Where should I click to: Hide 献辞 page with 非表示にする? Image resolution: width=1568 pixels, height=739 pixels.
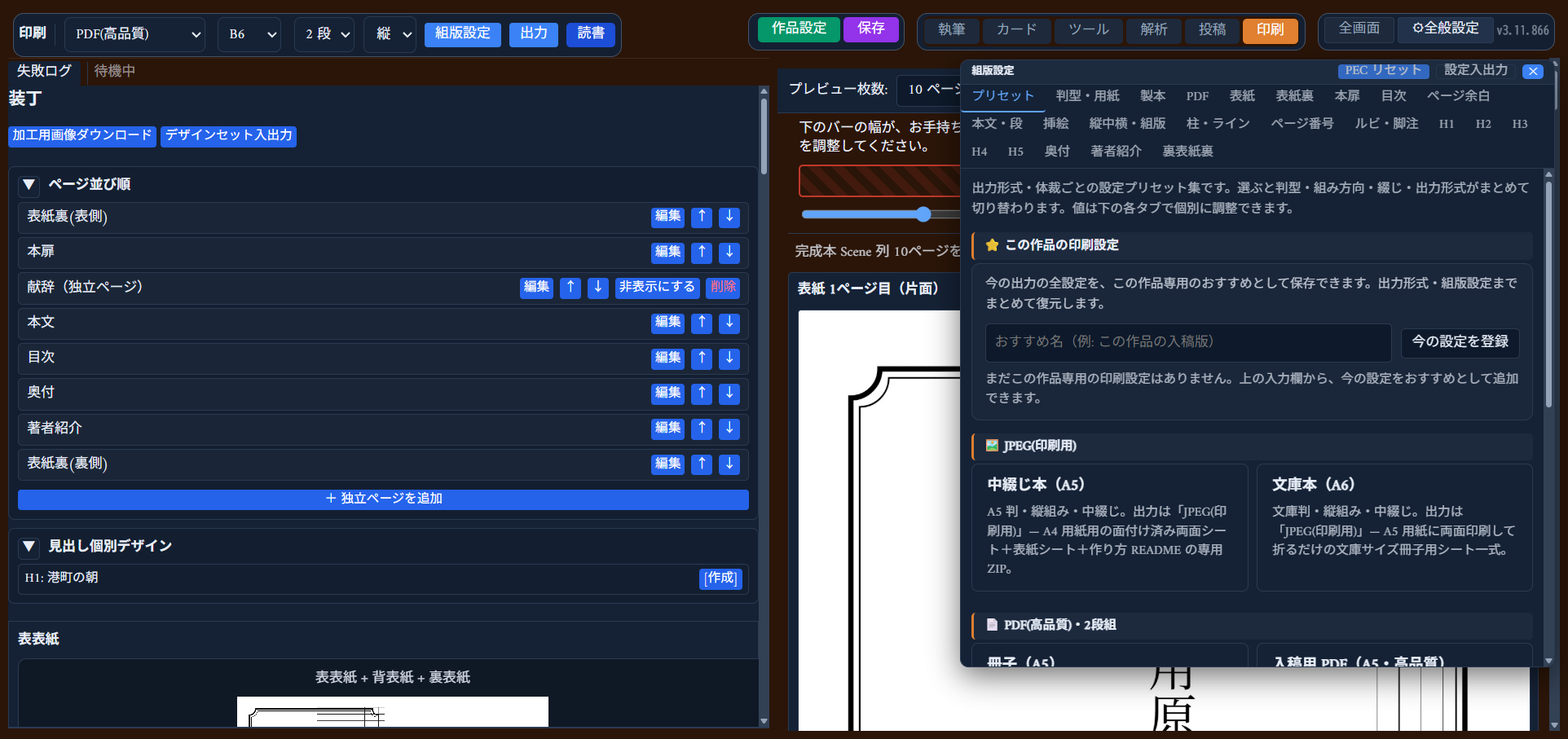pyautogui.click(x=657, y=288)
